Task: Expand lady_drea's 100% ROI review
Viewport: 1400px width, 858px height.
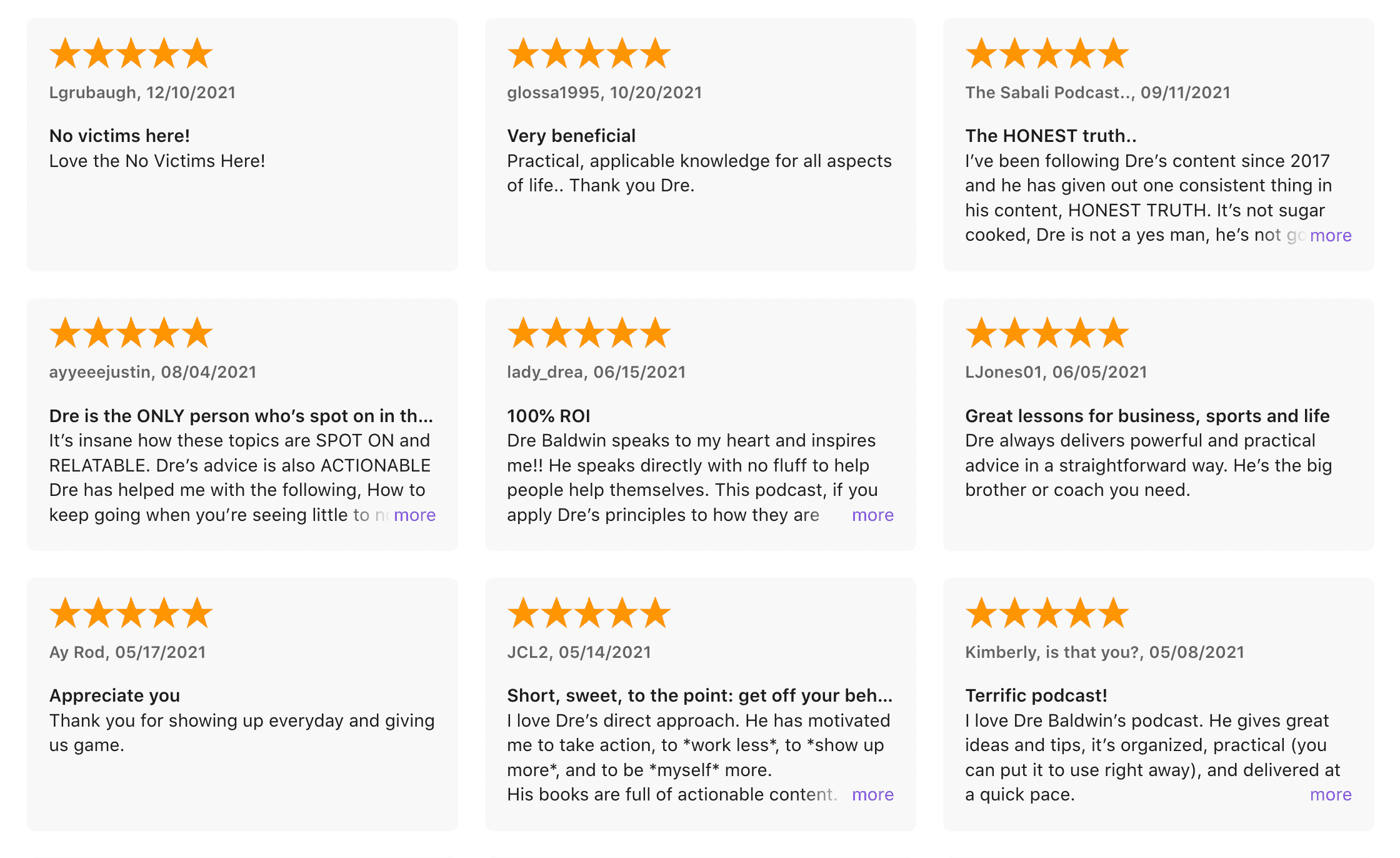Action: 872,515
